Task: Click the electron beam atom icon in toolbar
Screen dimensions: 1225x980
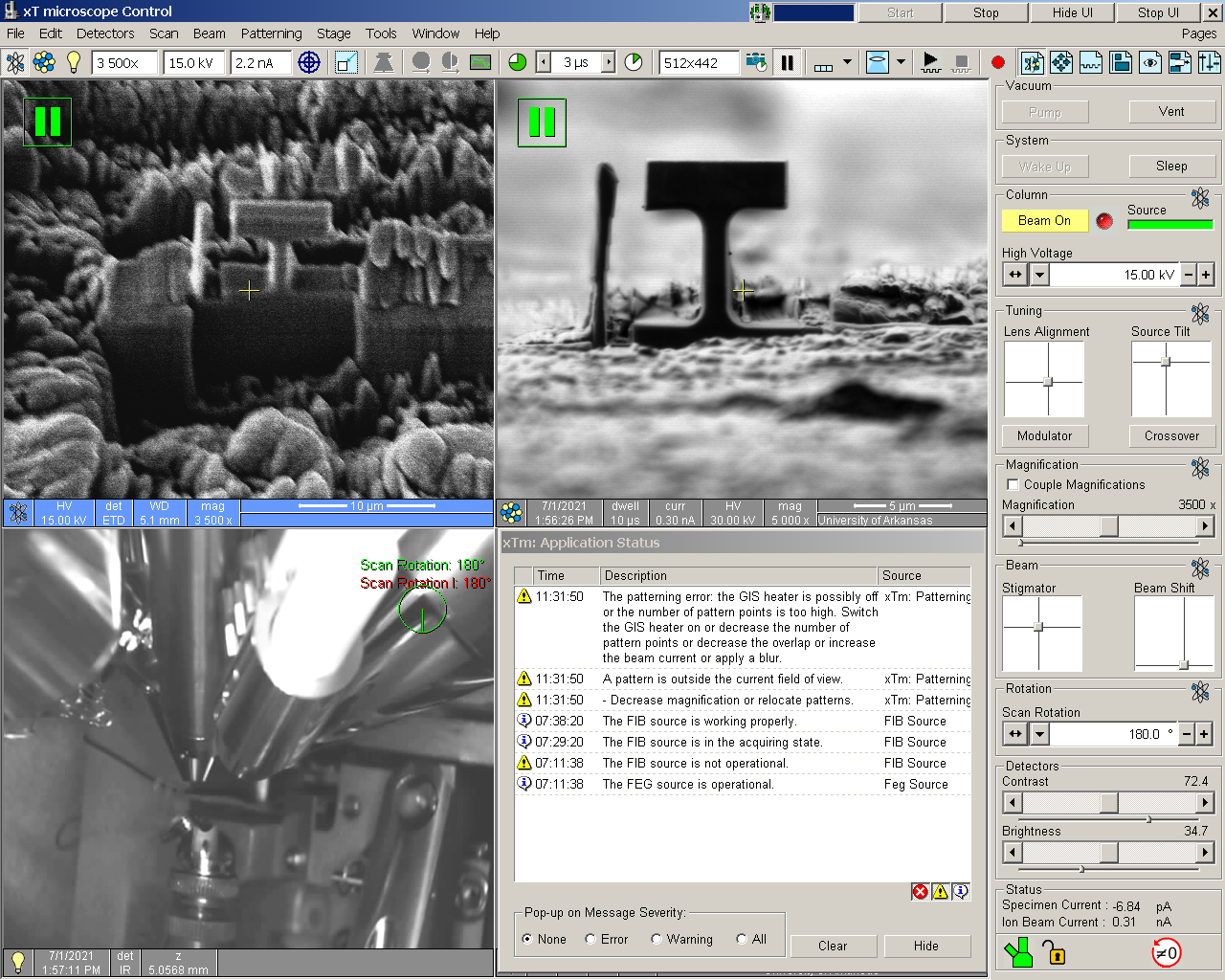Action: (x=15, y=63)
